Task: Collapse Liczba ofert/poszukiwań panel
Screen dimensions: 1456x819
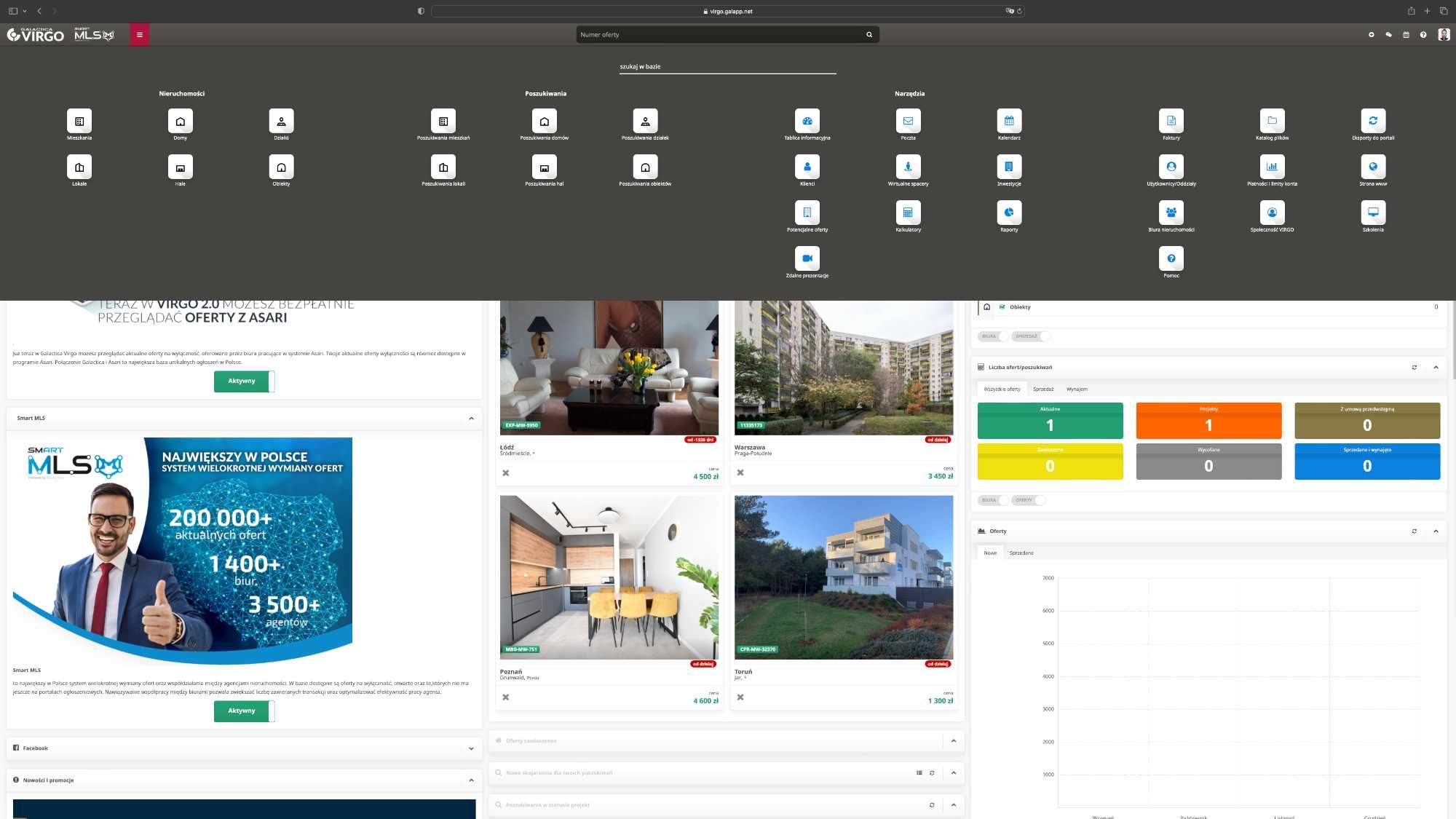Action: coord(1436,368)
